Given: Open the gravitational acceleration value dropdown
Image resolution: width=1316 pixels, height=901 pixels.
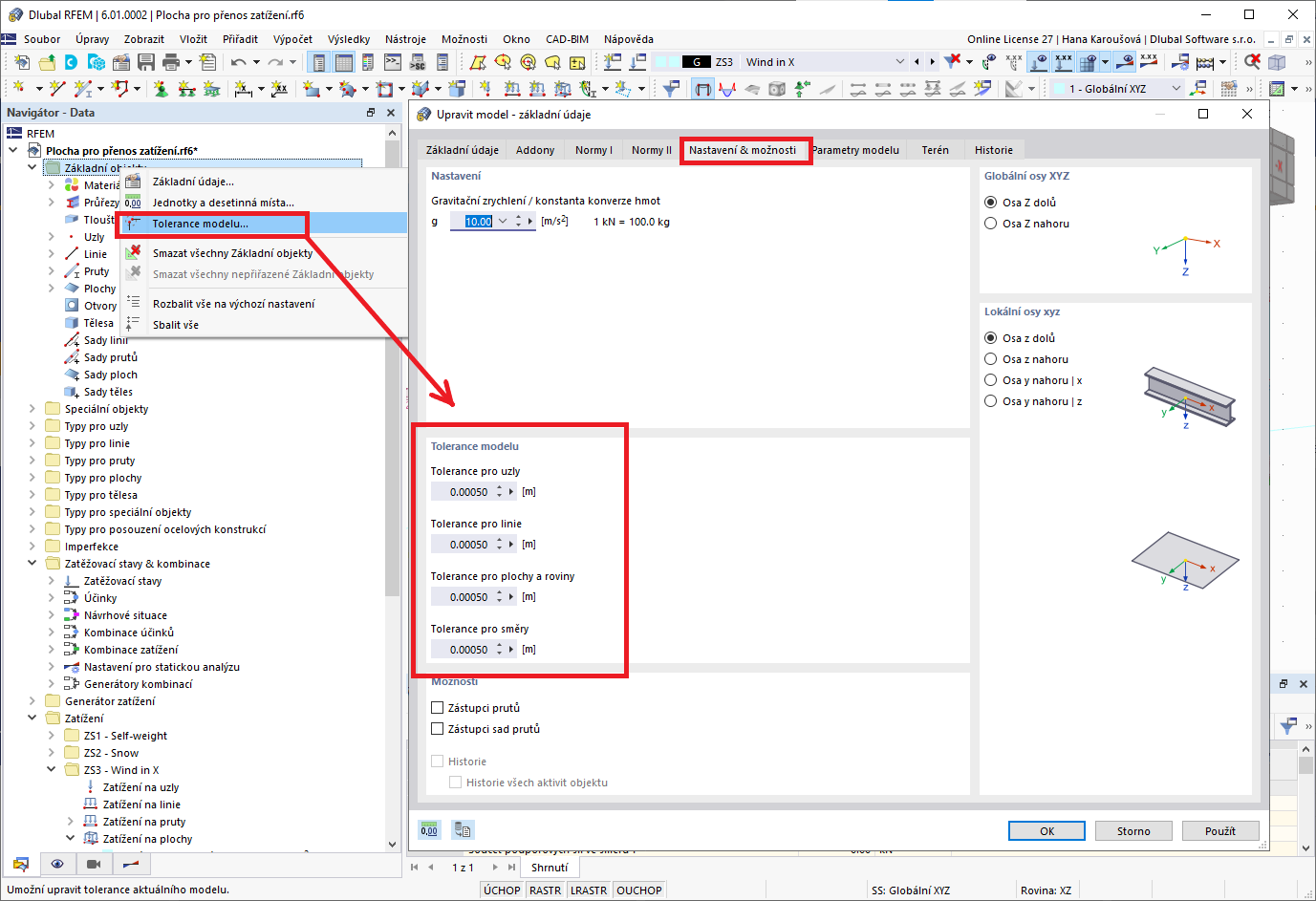Looking at the screenshot, I should pyautogui.click(x=503, y=222).
